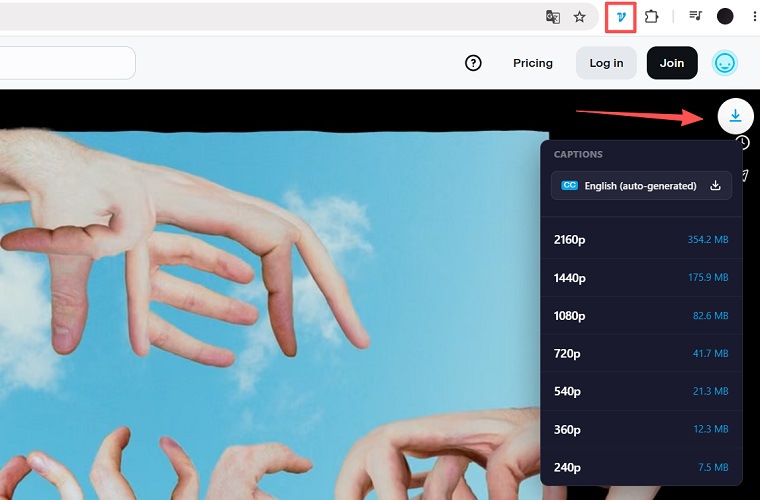
Task: Click the blue smiley face avatar
Action: pos(725,63)
